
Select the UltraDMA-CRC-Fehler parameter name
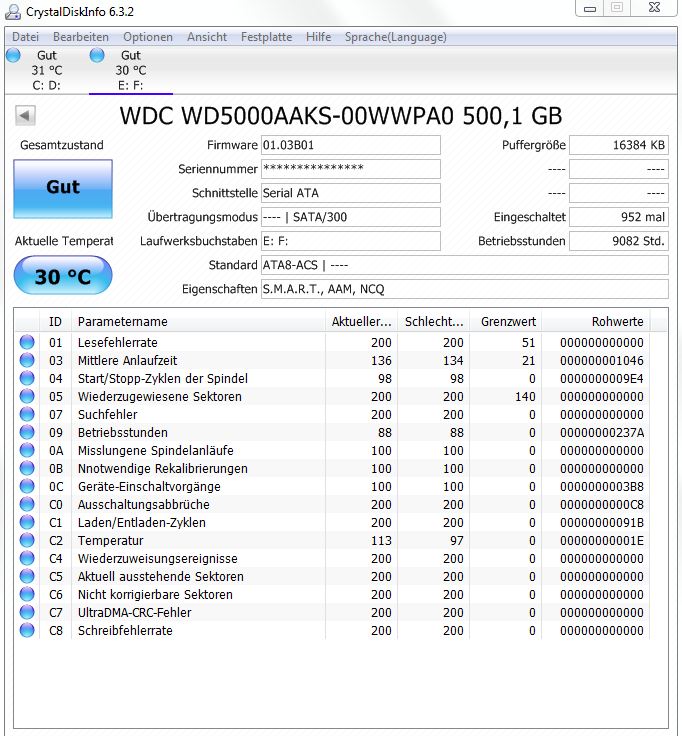(x=135, y=613)
